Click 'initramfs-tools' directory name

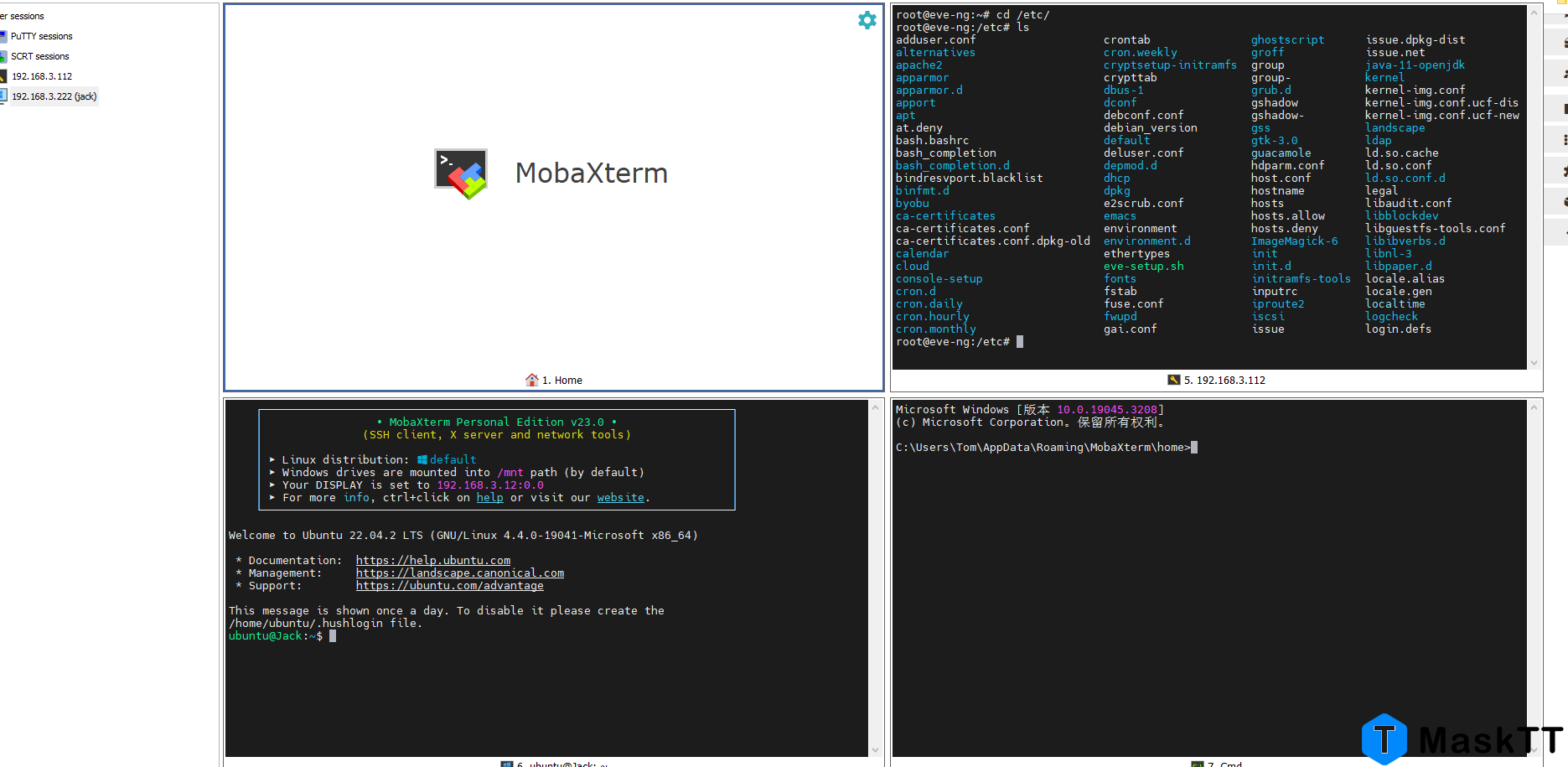coord(1301,278)
